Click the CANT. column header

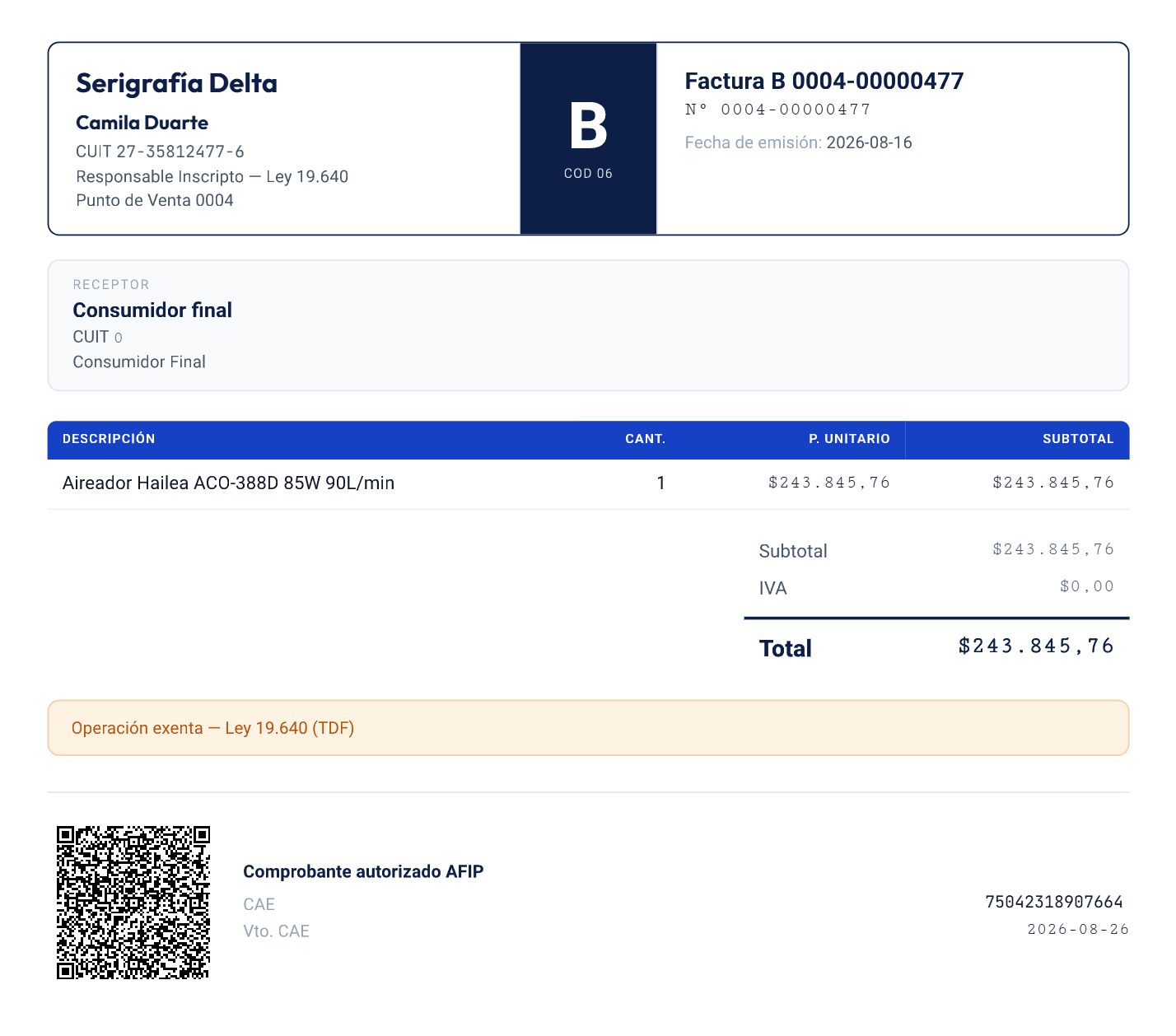(x=645, y=439)
